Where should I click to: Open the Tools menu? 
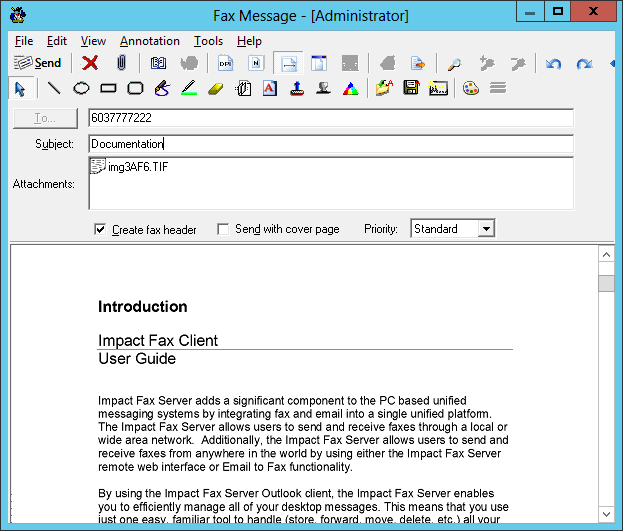[x=208, y=41]
